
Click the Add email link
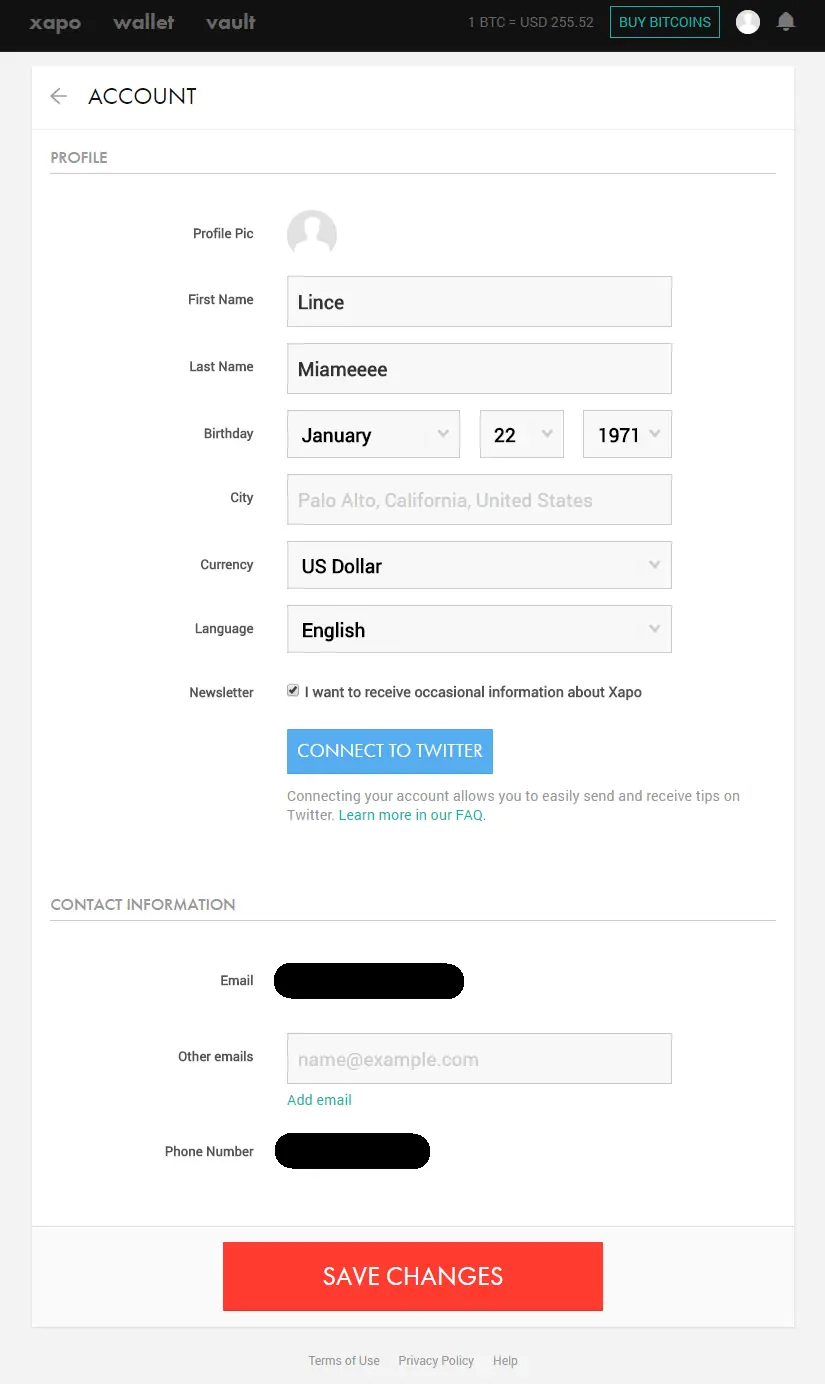319,1100
